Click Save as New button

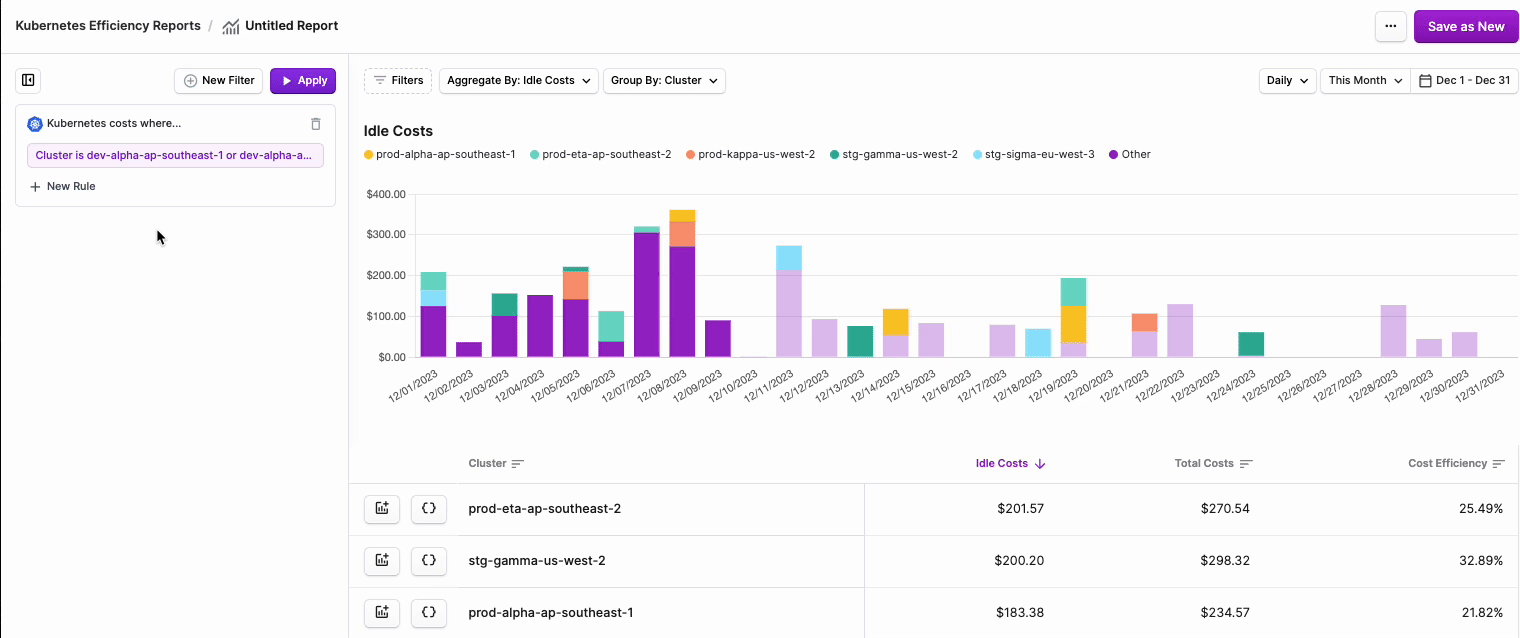1466,27
